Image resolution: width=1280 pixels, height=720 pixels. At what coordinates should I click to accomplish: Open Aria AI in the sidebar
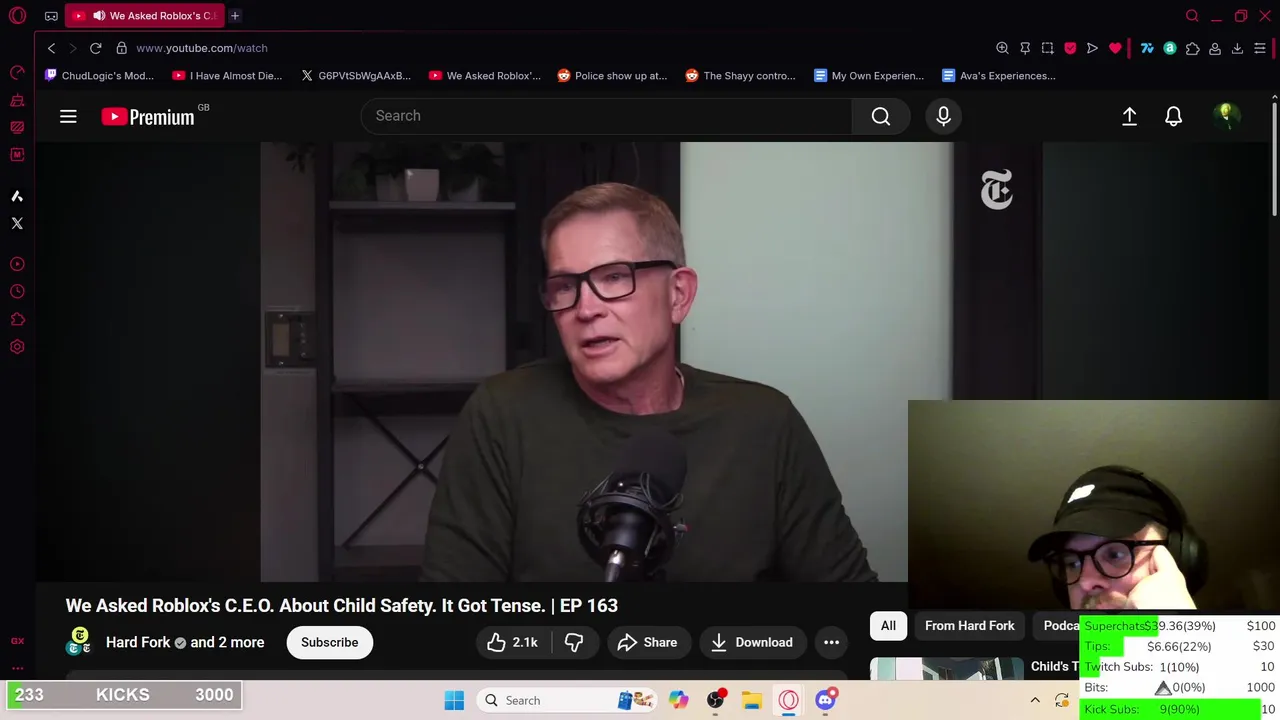click(17, 196)
